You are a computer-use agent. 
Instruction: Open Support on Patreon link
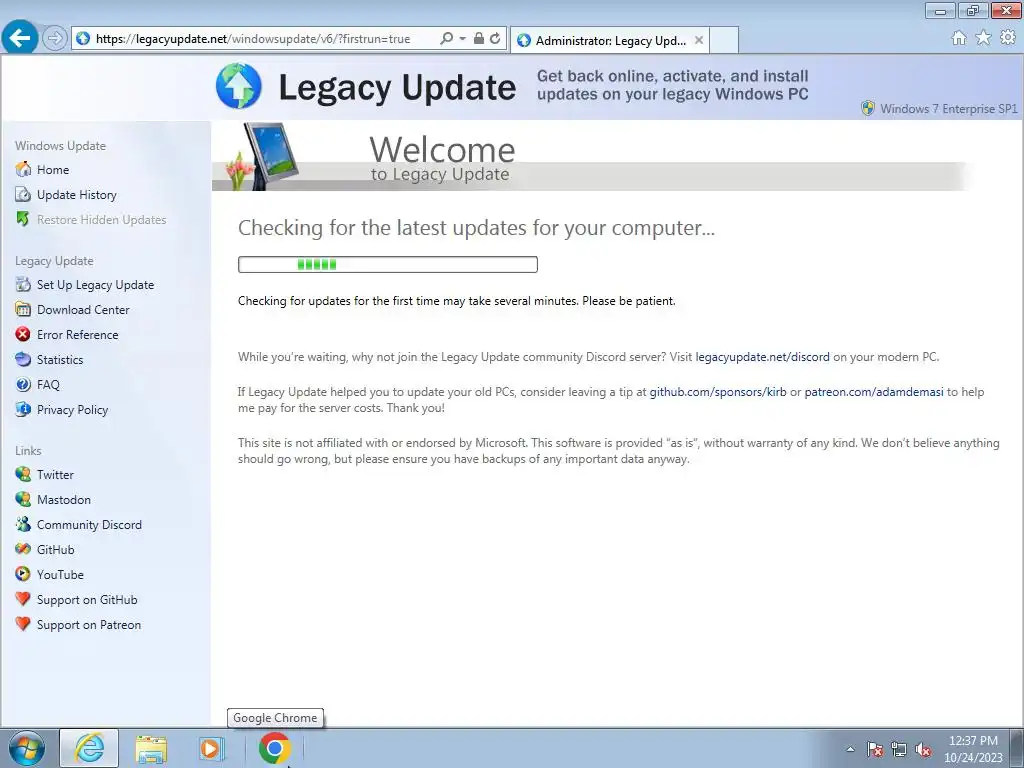pyautogui.click(x=89, y=625)
